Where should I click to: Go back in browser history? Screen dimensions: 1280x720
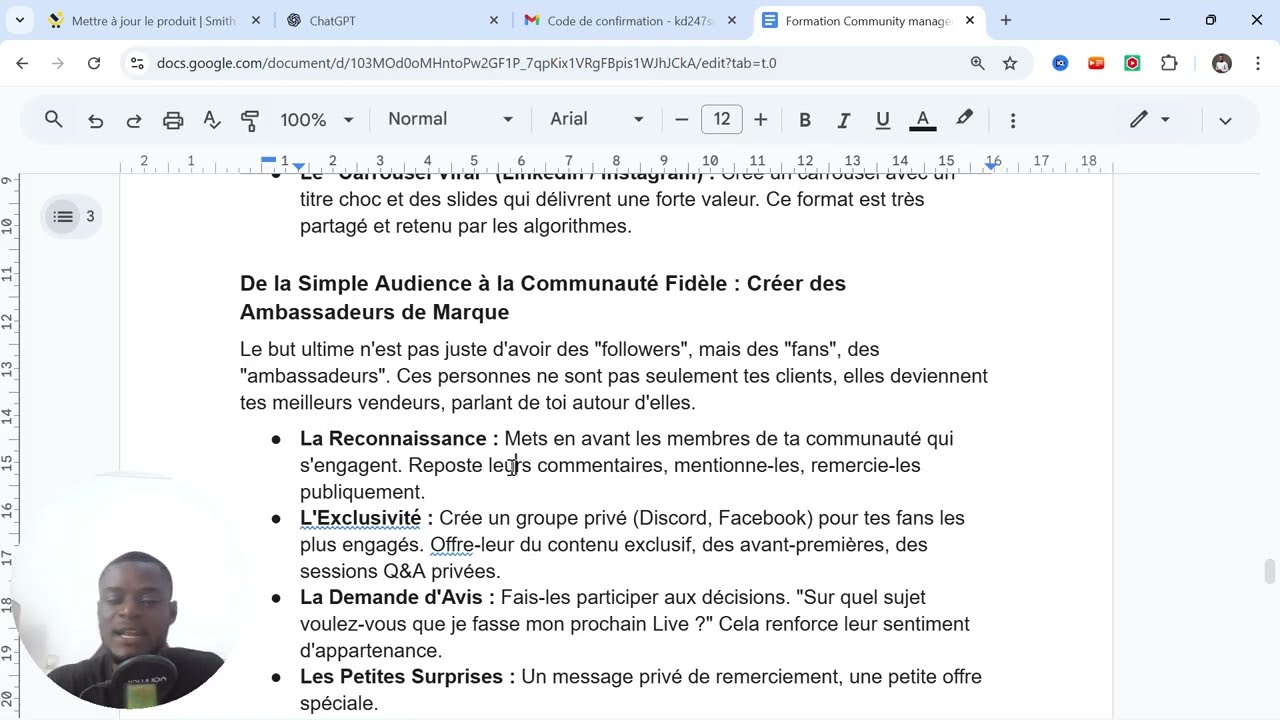tap(22, 63)
